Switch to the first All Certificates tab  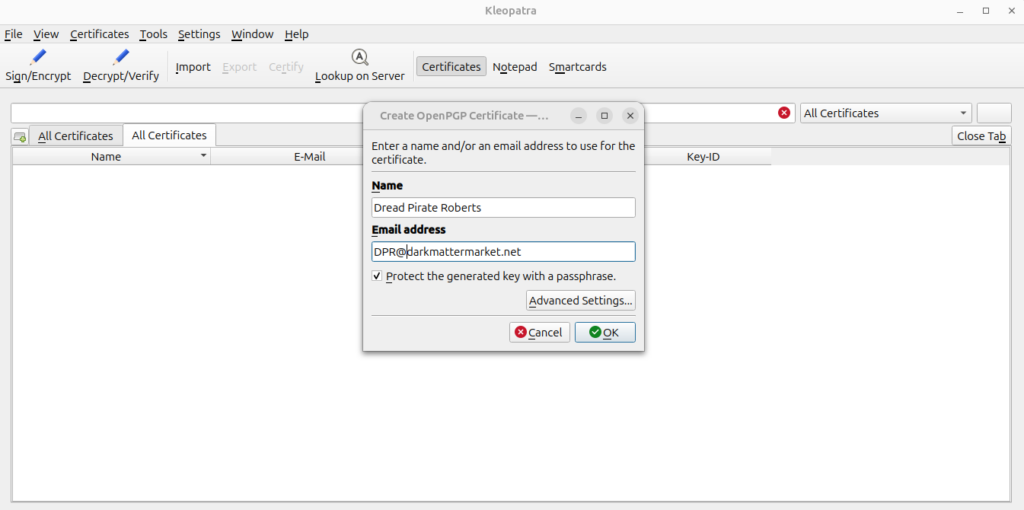point(76,136)
